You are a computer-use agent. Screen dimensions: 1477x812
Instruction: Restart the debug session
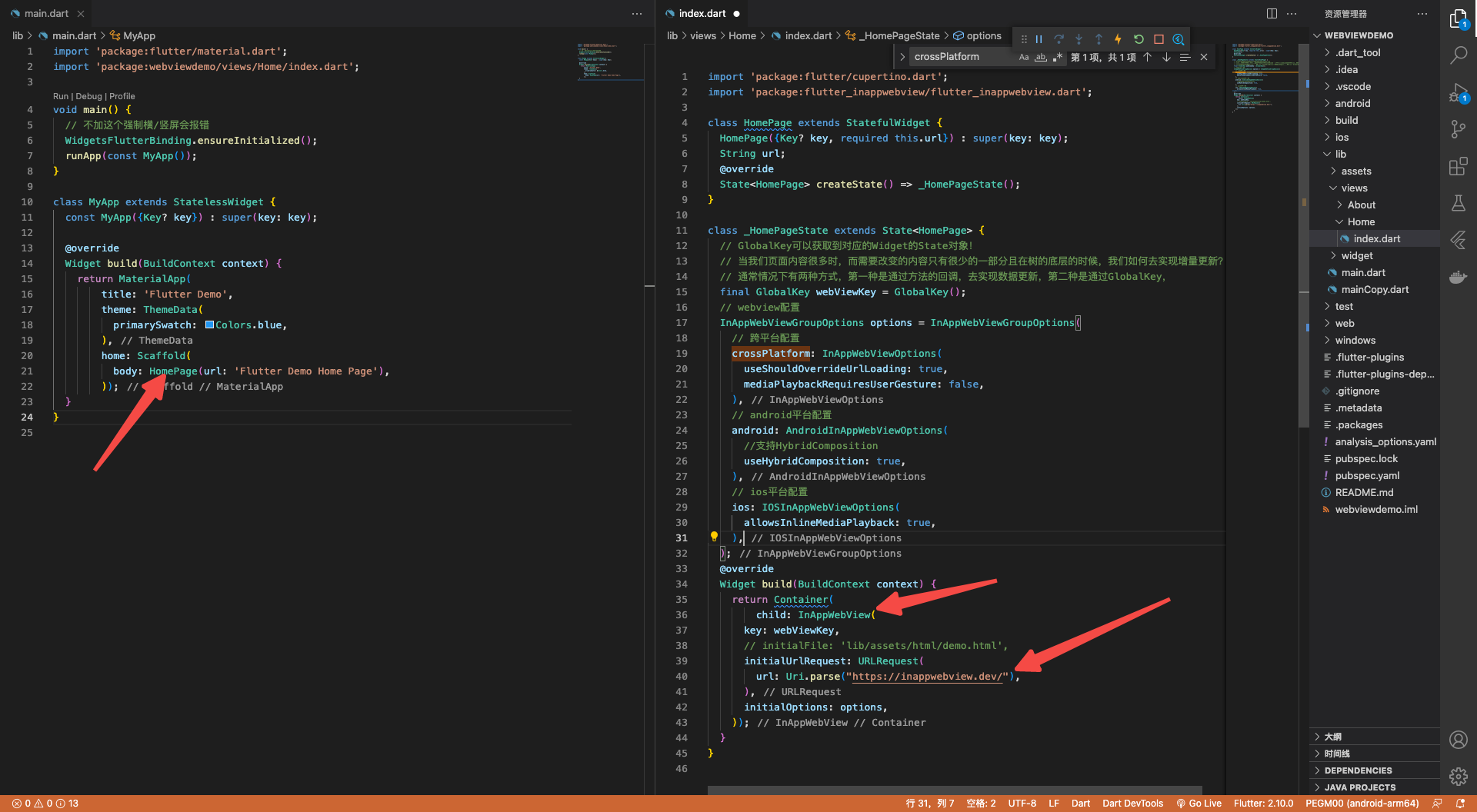click(1139, 39)
